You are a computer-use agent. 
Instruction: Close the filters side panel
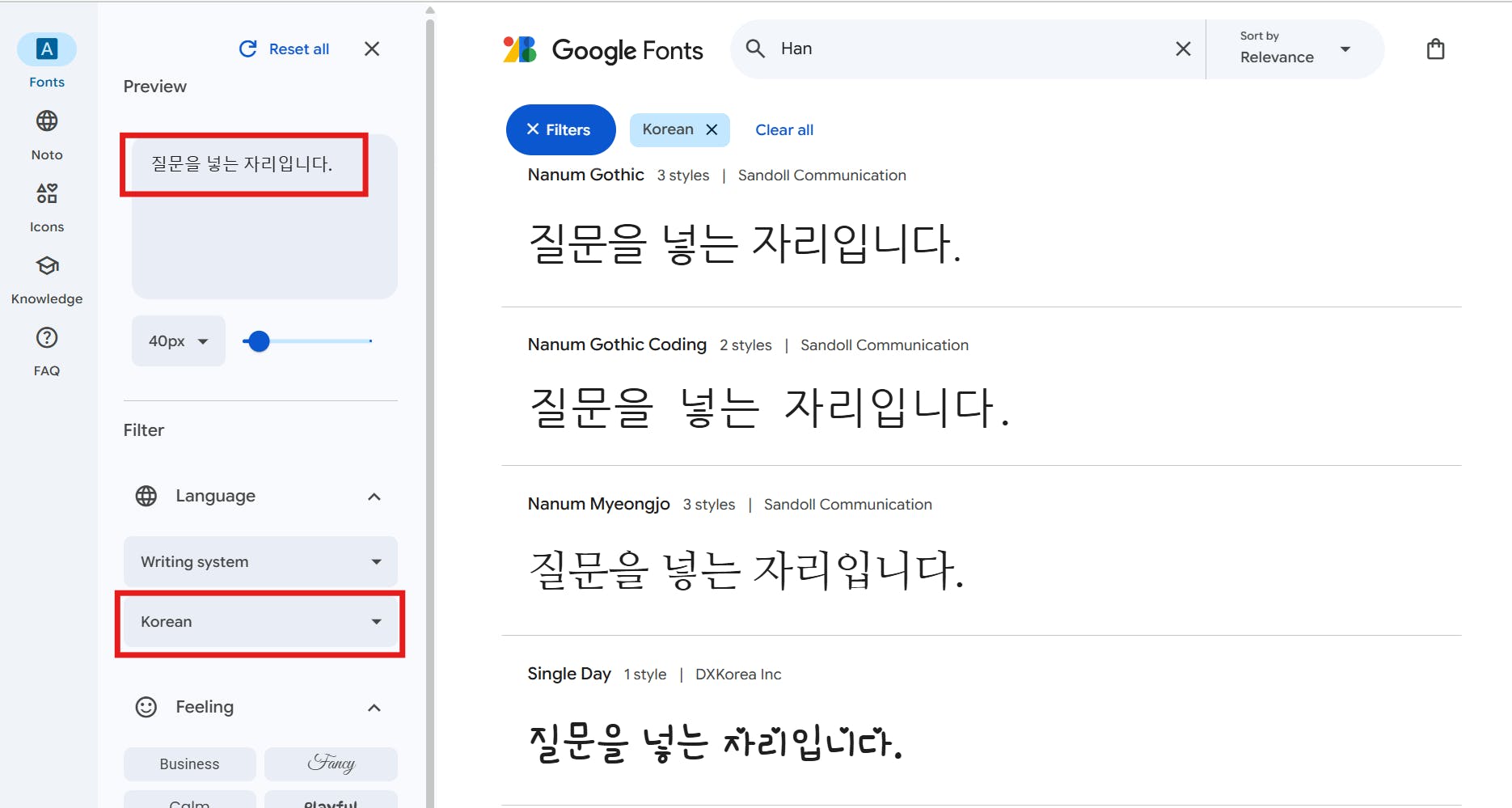tap(372, 49)
